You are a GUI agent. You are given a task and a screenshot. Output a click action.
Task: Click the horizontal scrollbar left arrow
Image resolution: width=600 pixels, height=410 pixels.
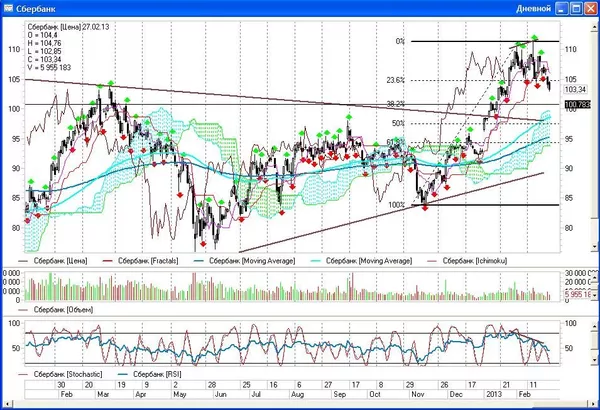click(x=7, y=403)
